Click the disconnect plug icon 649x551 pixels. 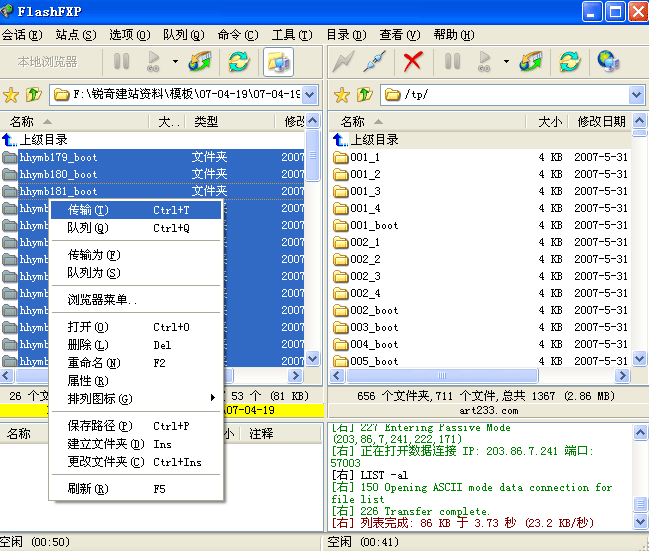pos(375,61)
